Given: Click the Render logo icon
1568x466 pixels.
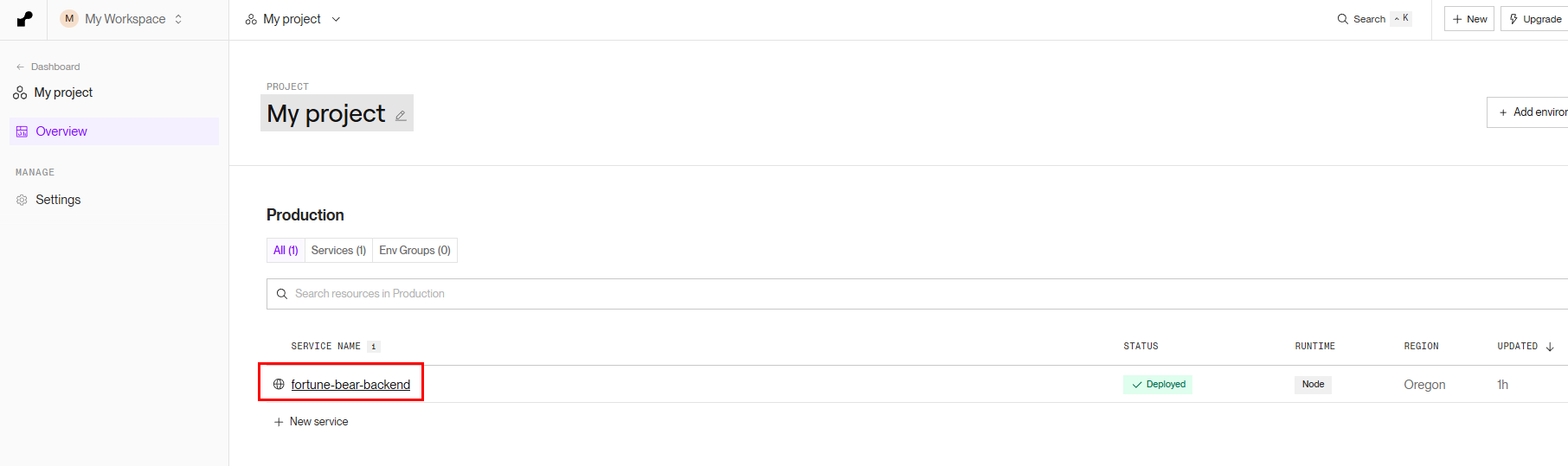Looking at the screenshot, I should [x=24, y=19].
